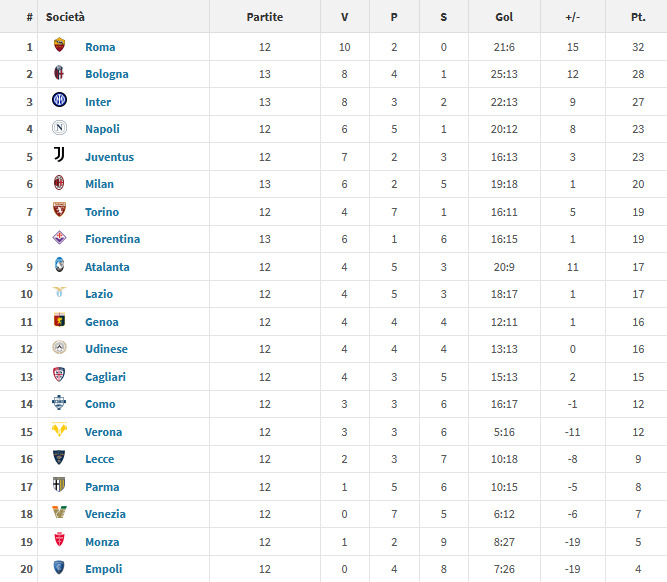Sort table by Pt. column header
This screenshot has height=582, width=667.
pos(638,17)
